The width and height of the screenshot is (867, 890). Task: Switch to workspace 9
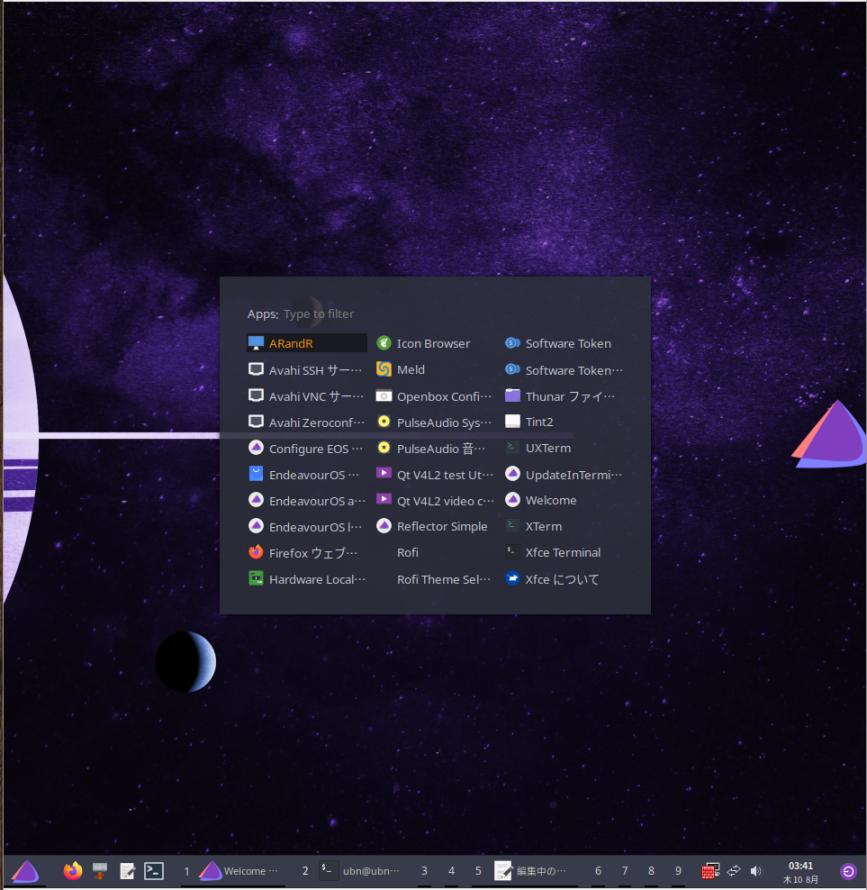click(678, 871)
